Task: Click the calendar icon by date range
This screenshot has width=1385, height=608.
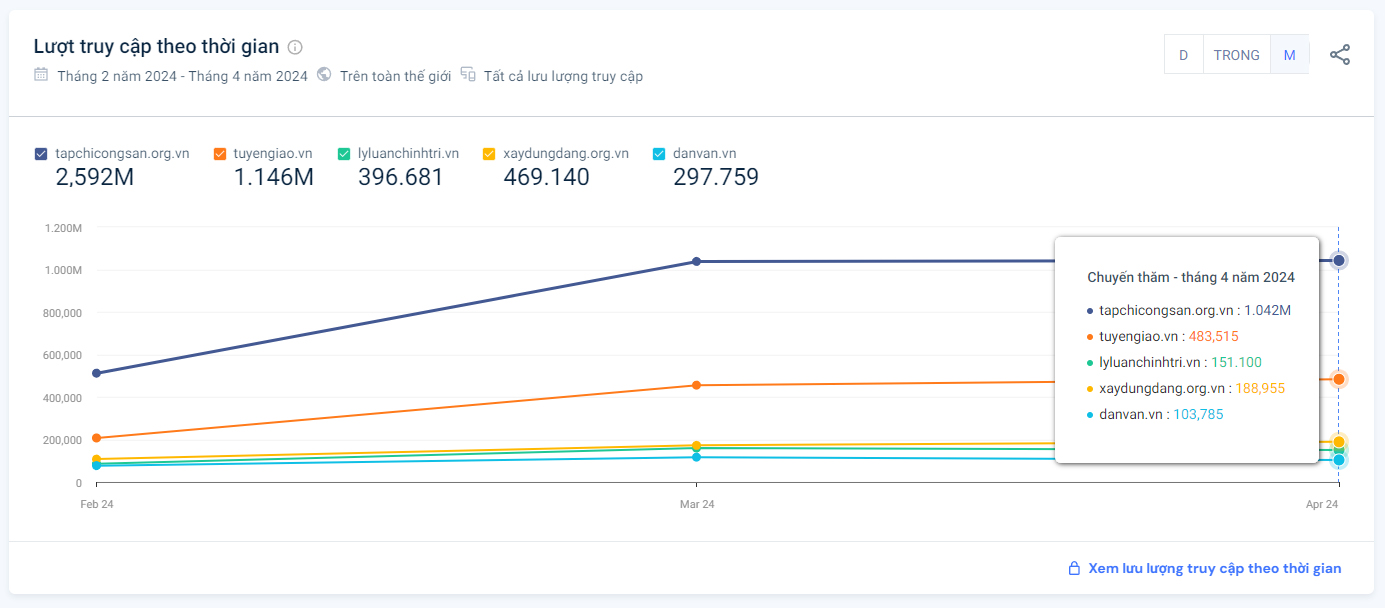Action: [41, 75]
